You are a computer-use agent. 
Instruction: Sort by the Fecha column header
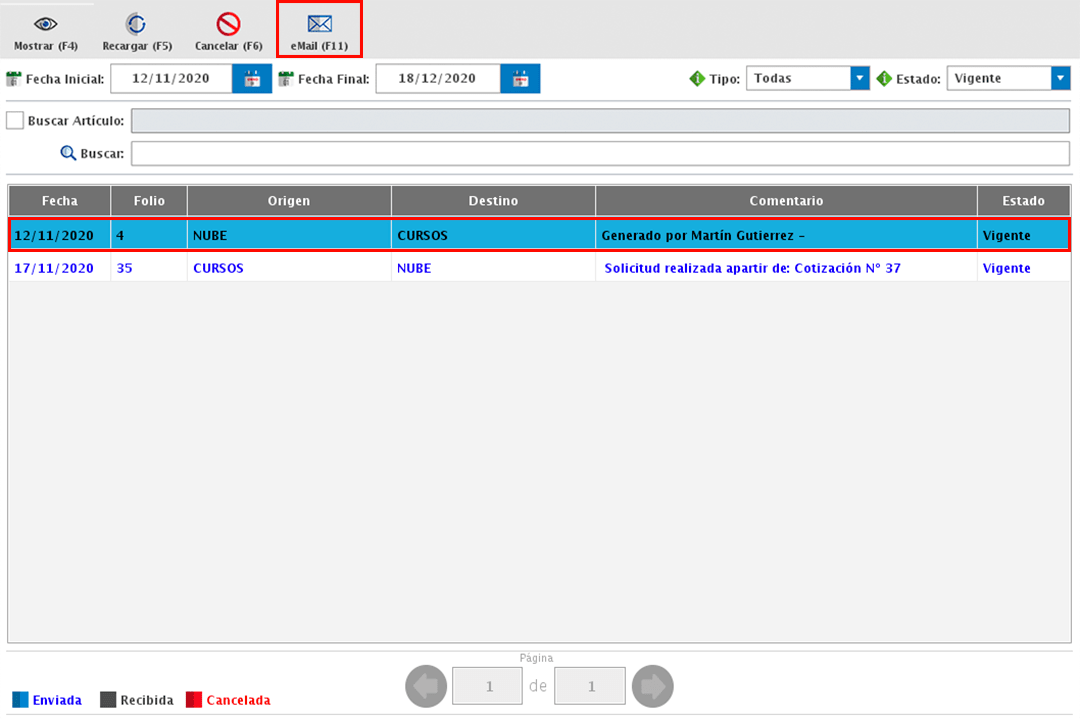point(60,201)
